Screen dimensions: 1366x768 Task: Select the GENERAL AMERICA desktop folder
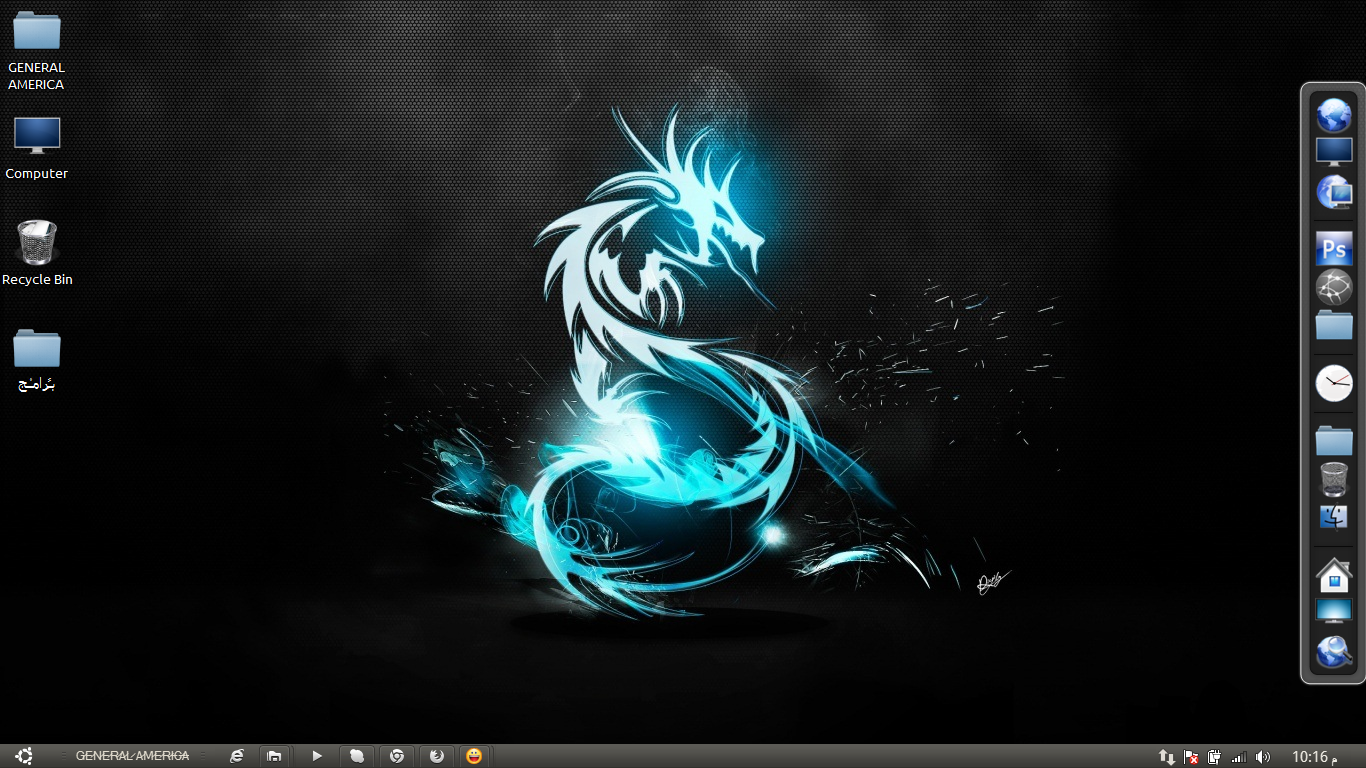(x=37, y=48)
